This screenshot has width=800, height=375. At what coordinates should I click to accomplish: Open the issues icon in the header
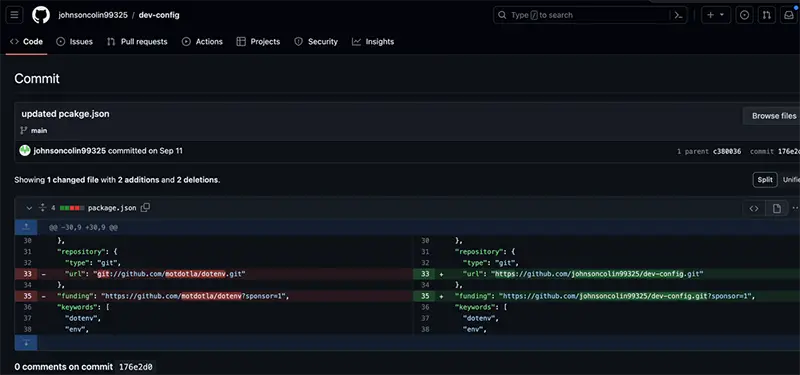tap(744, 15)
